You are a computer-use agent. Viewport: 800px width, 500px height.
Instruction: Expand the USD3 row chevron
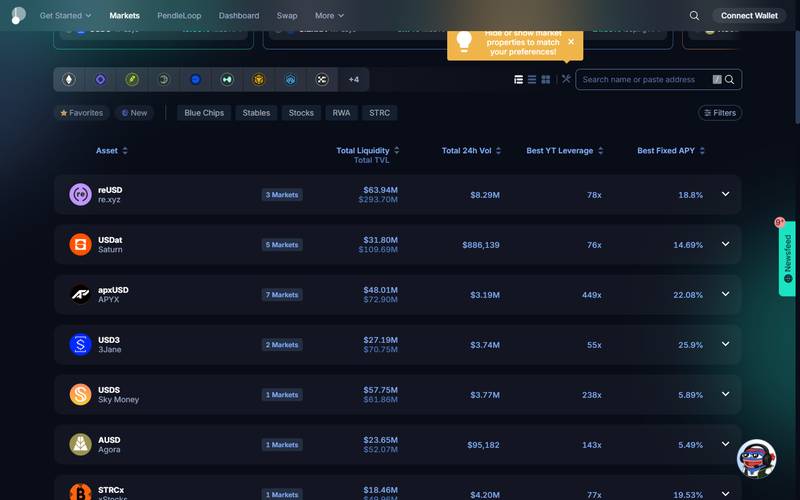(x=725, y=344)
